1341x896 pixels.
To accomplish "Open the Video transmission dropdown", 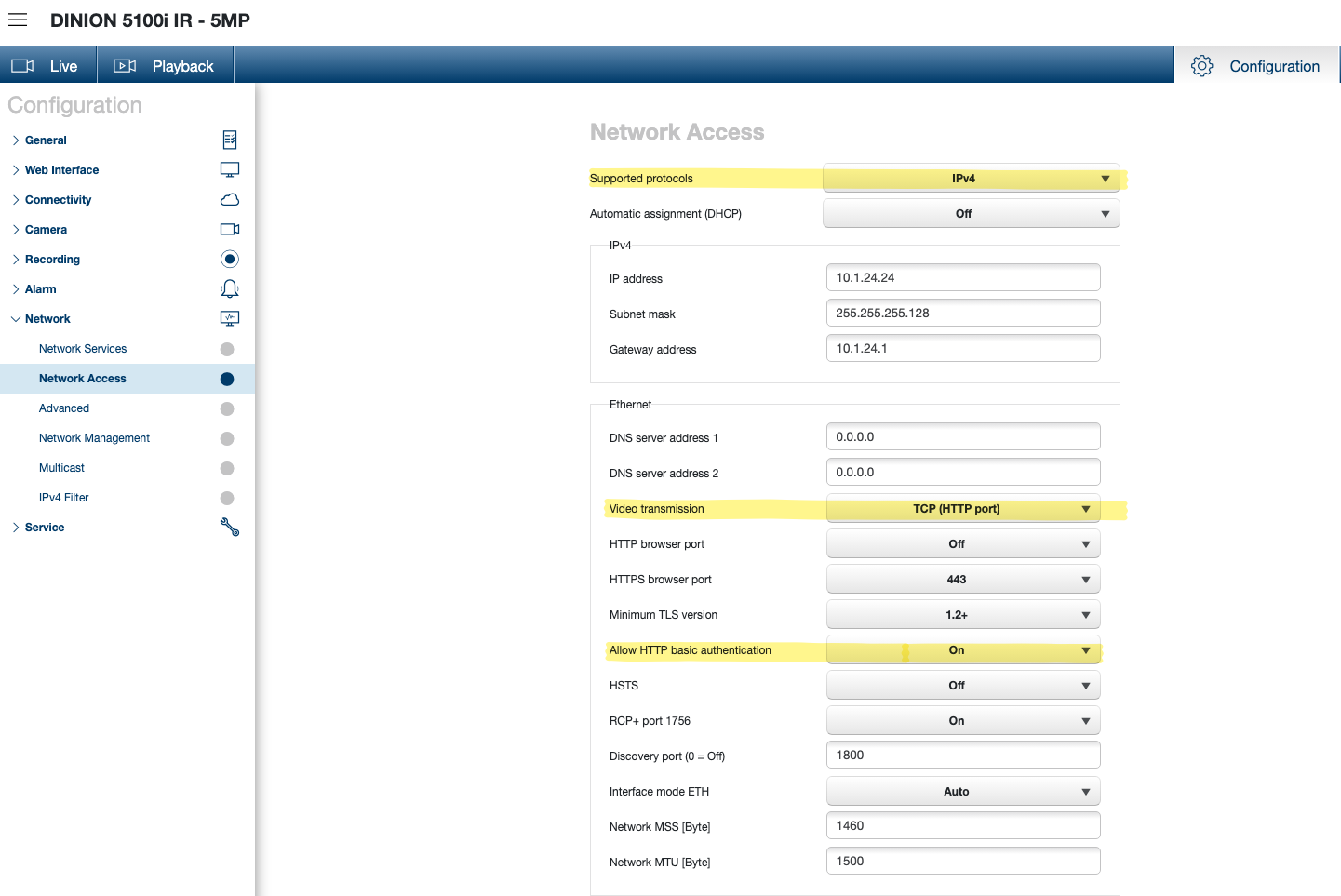I will coord(962,509).
